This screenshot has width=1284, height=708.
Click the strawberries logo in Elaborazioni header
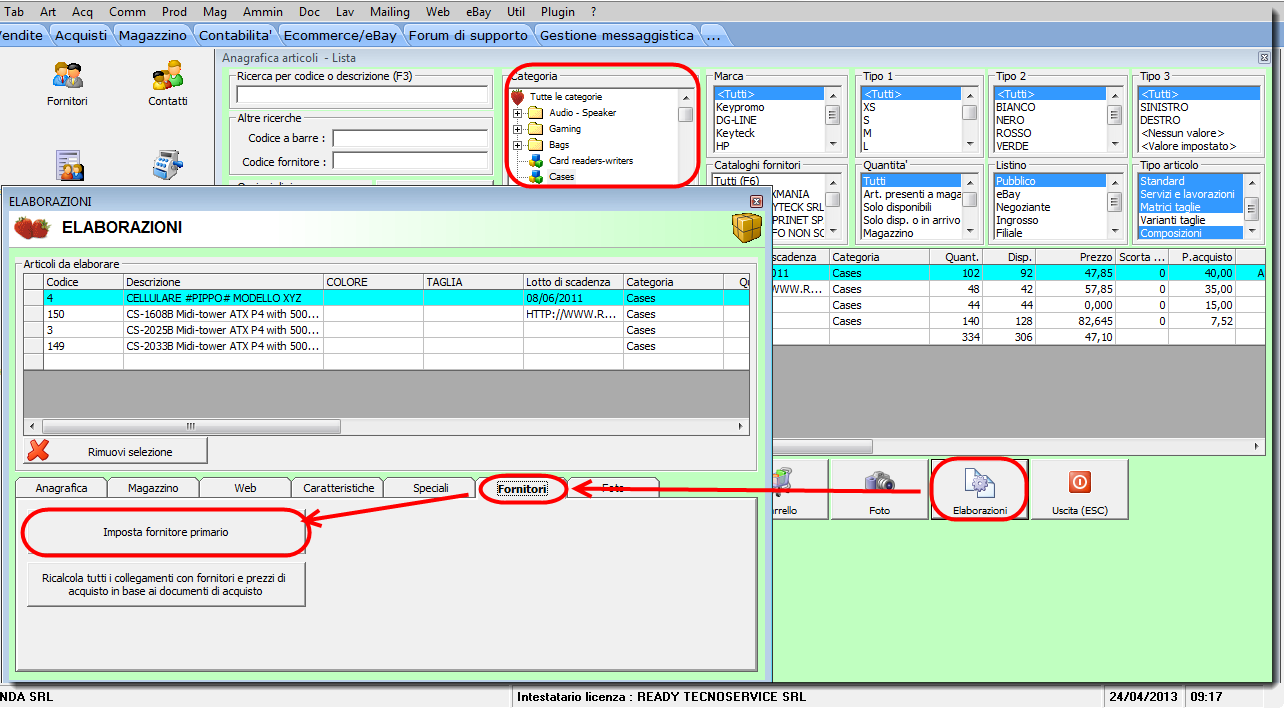click(31, 228)
